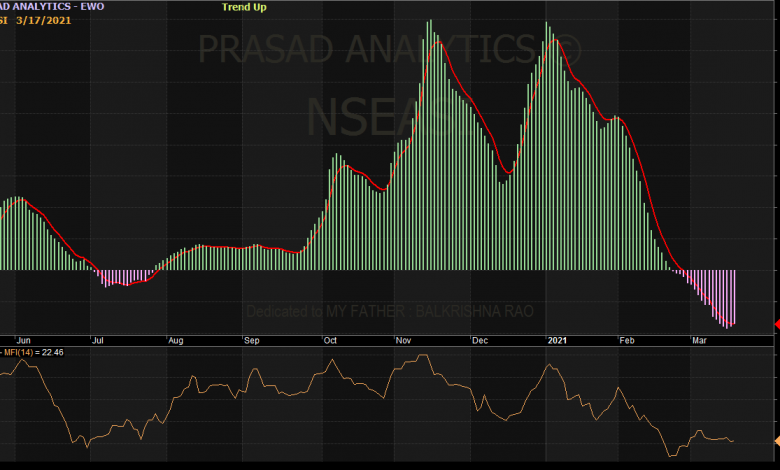Screen dimensions: 780x470
Task: Select the MFI(14) = 22.46 indicator label
Action: click(34, 352)
